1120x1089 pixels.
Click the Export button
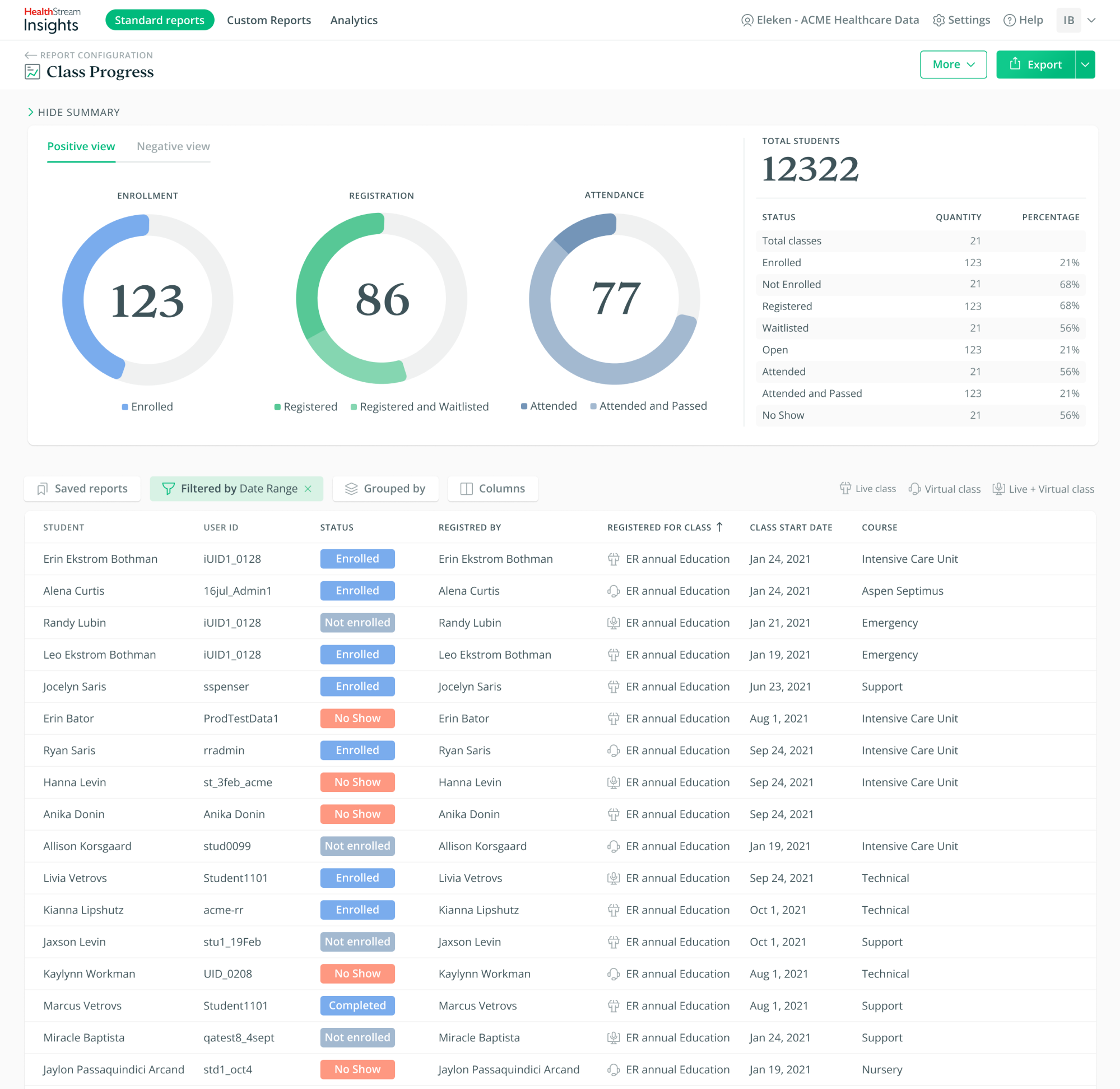point(1035,64)
